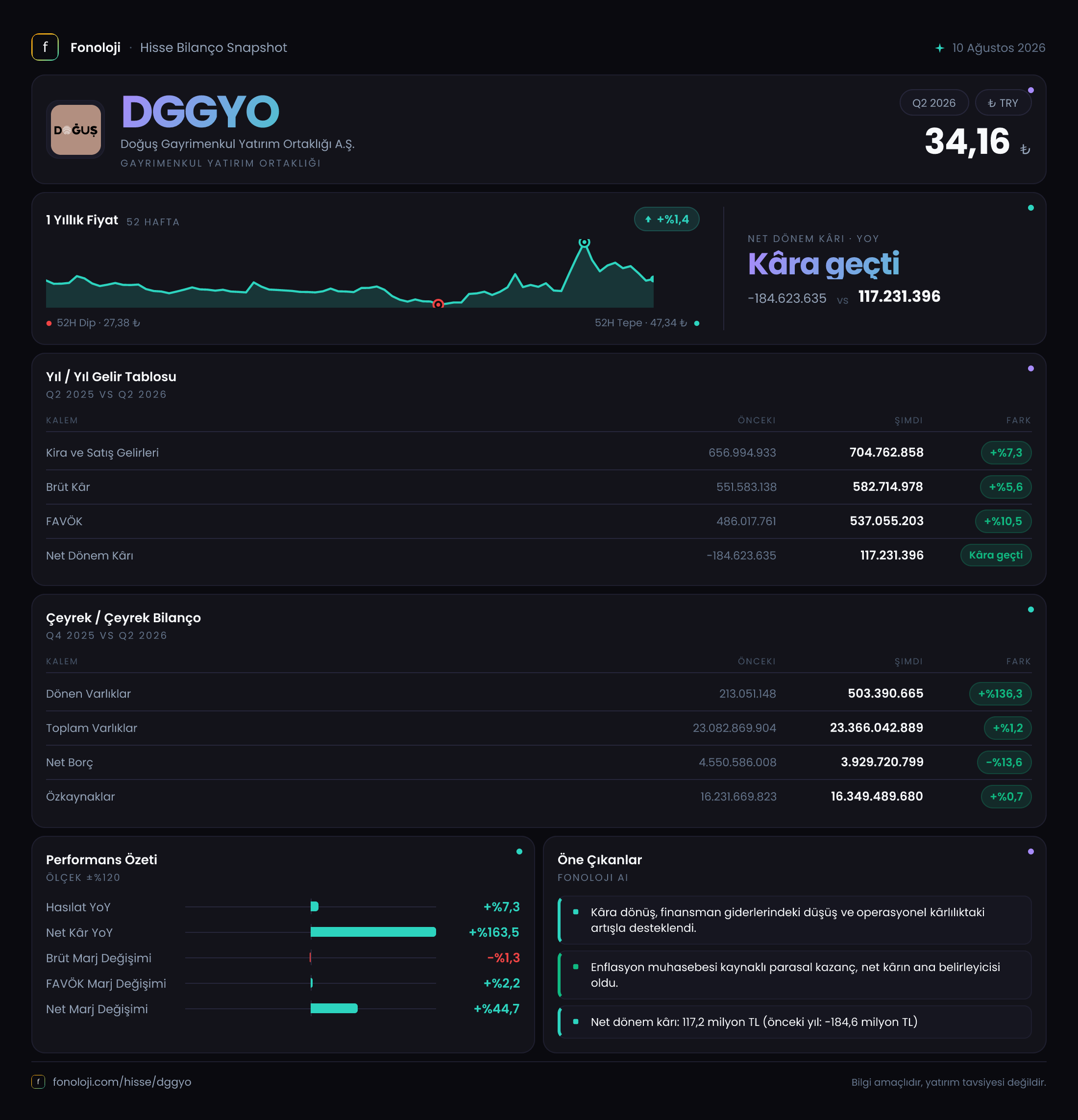Click the red 52-week low chart marker

click(x=438, y=304)
